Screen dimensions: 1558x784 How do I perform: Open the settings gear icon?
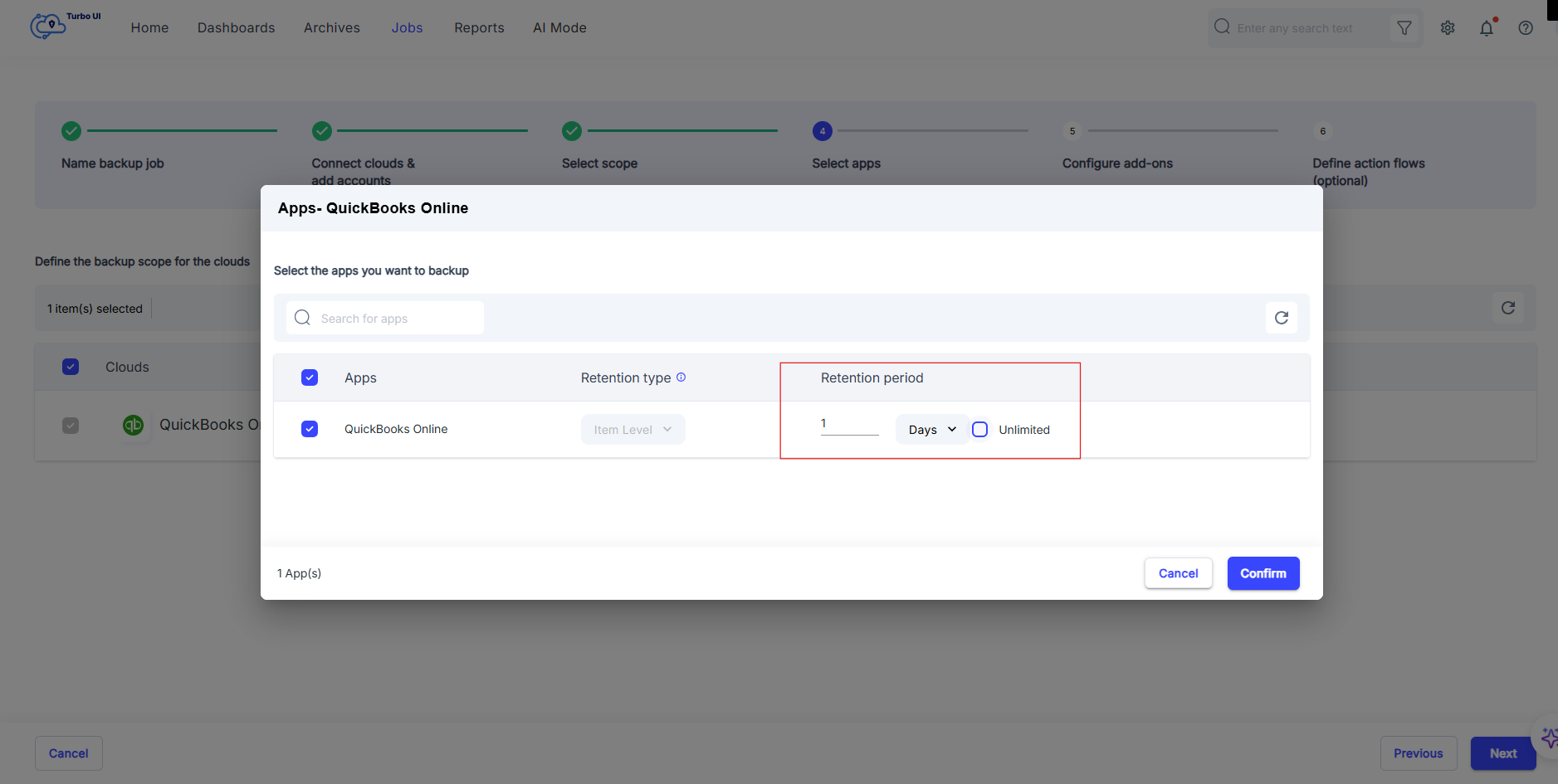click(1448, 28)
